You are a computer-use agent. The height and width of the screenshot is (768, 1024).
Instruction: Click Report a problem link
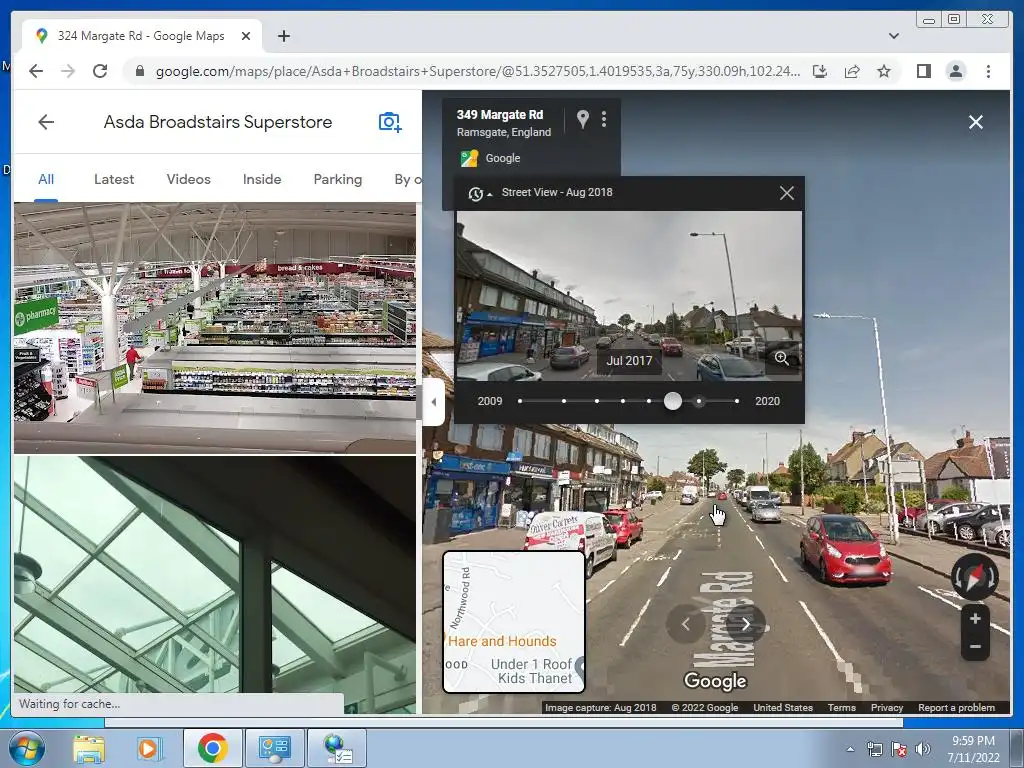(x=956, y=707)
